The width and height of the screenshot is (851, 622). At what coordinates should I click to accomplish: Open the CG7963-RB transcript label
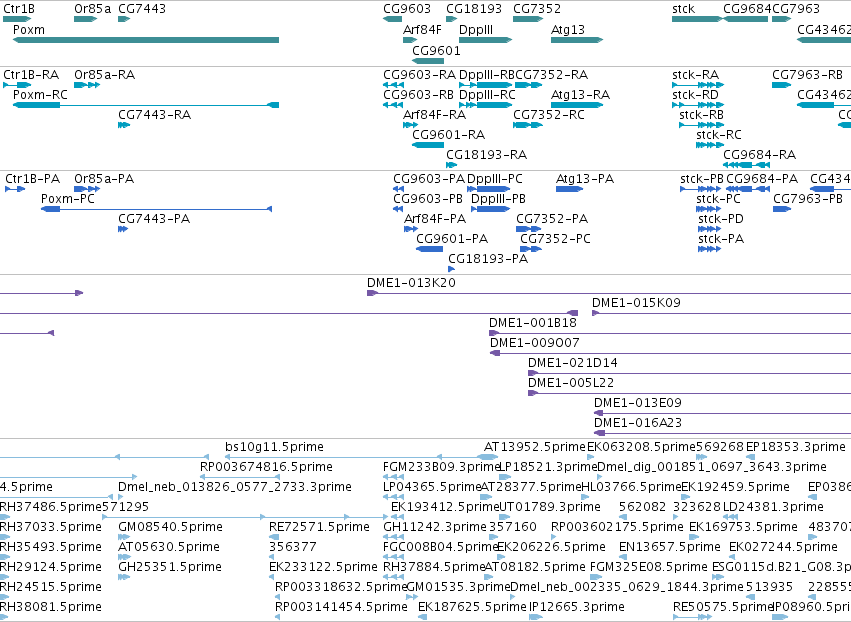click(x=808, y=75)
